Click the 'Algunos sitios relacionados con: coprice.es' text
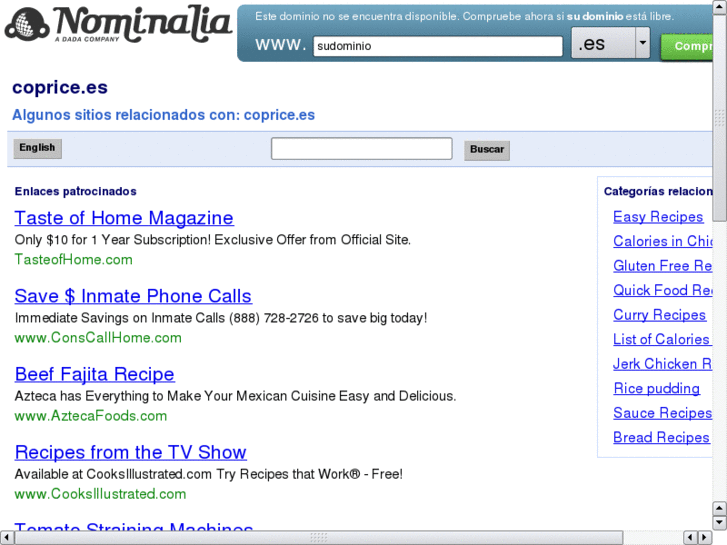This screenshot has width=727, height=545. click(x=163, y=115)
